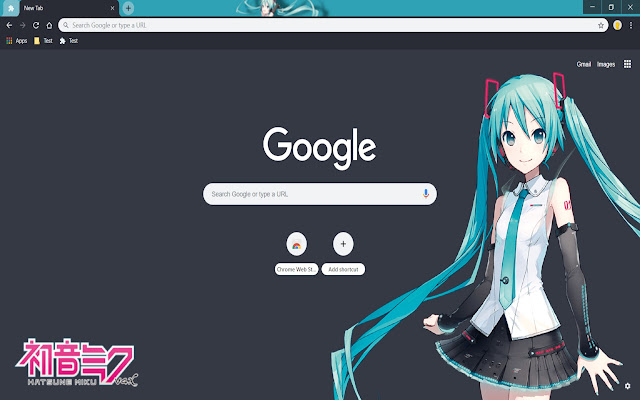Open the Test bookmark with puzzle icon

69,41
